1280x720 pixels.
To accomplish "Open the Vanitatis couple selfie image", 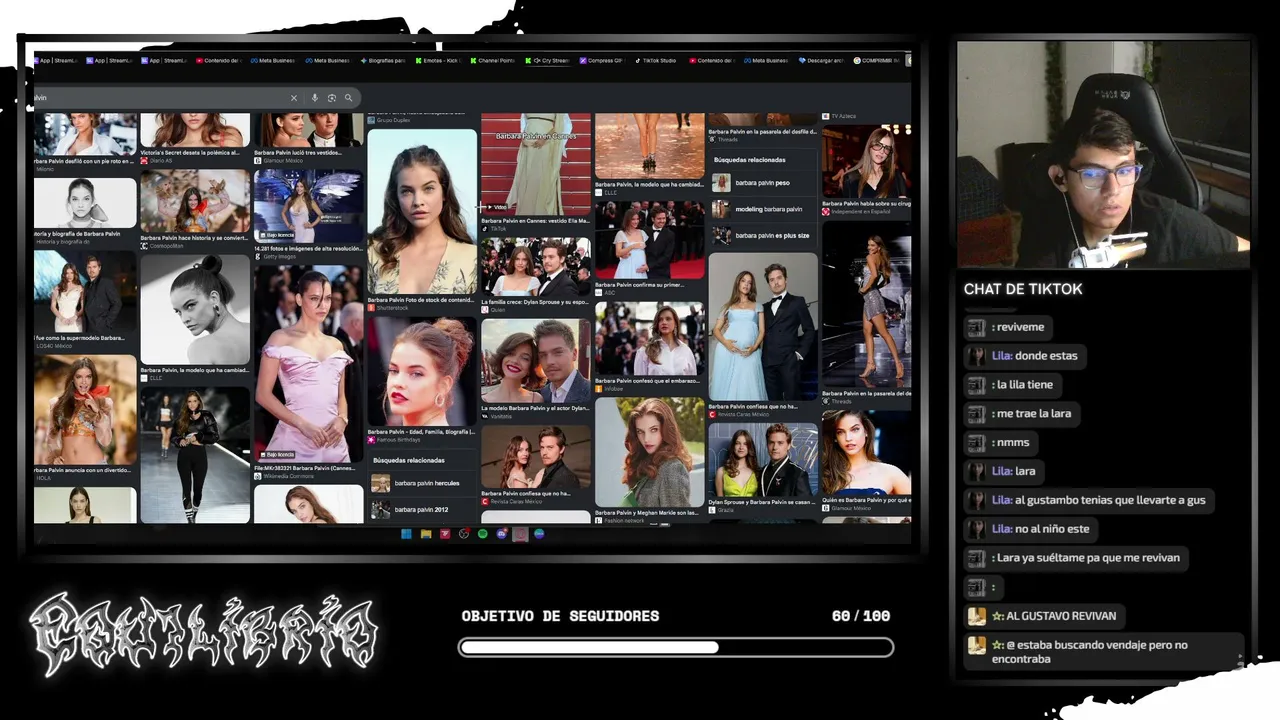I will pos(535,360).
